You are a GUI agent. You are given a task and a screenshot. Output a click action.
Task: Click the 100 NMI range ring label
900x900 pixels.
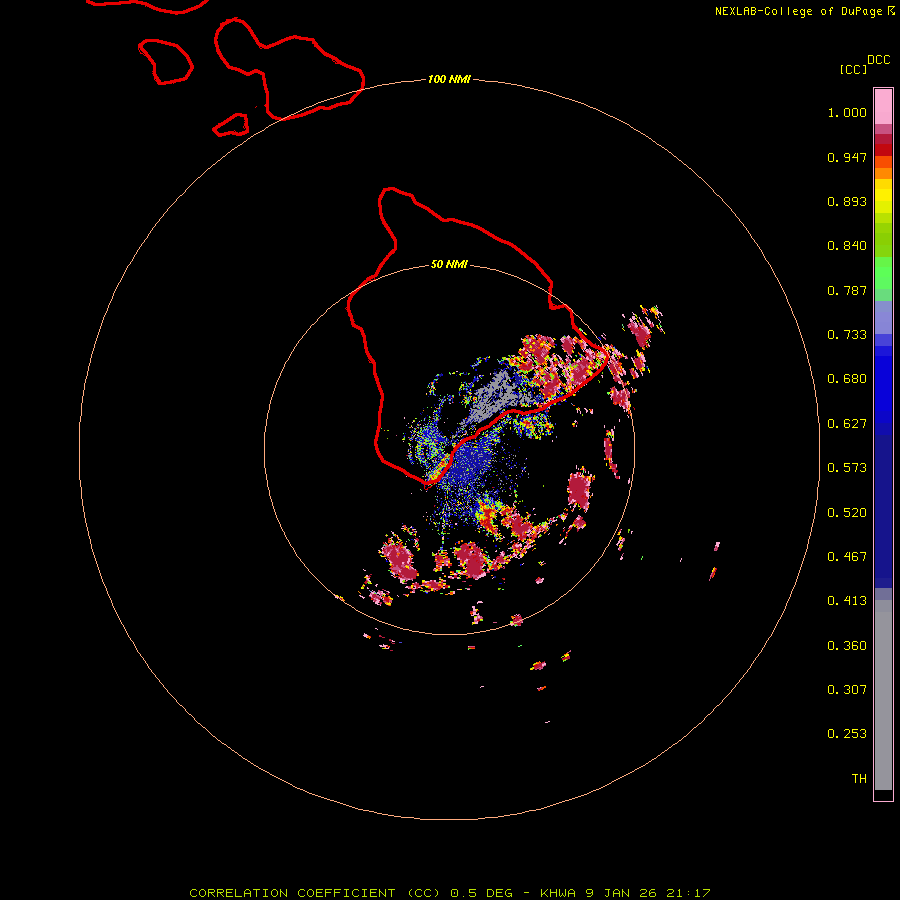click(449, 79)
